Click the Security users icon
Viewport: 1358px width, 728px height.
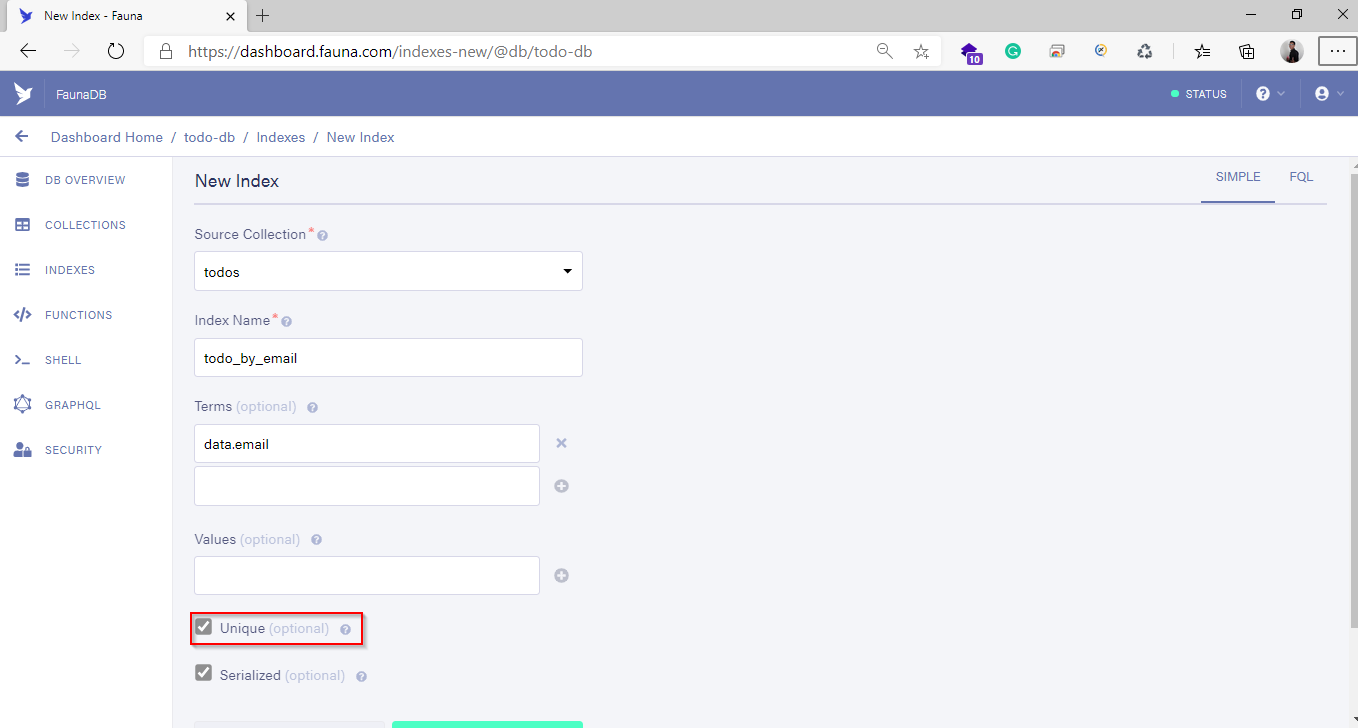[x=22, y=450]
